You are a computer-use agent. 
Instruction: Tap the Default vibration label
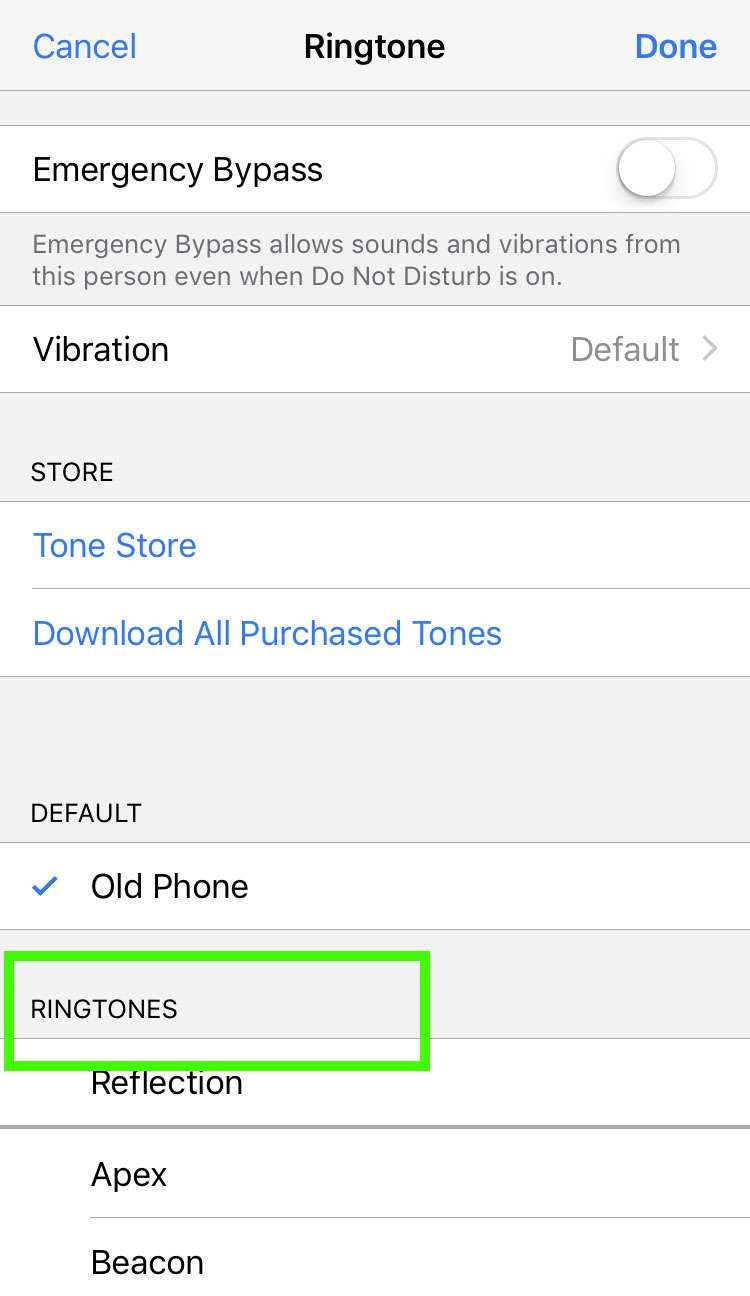[x=624, y=349]
